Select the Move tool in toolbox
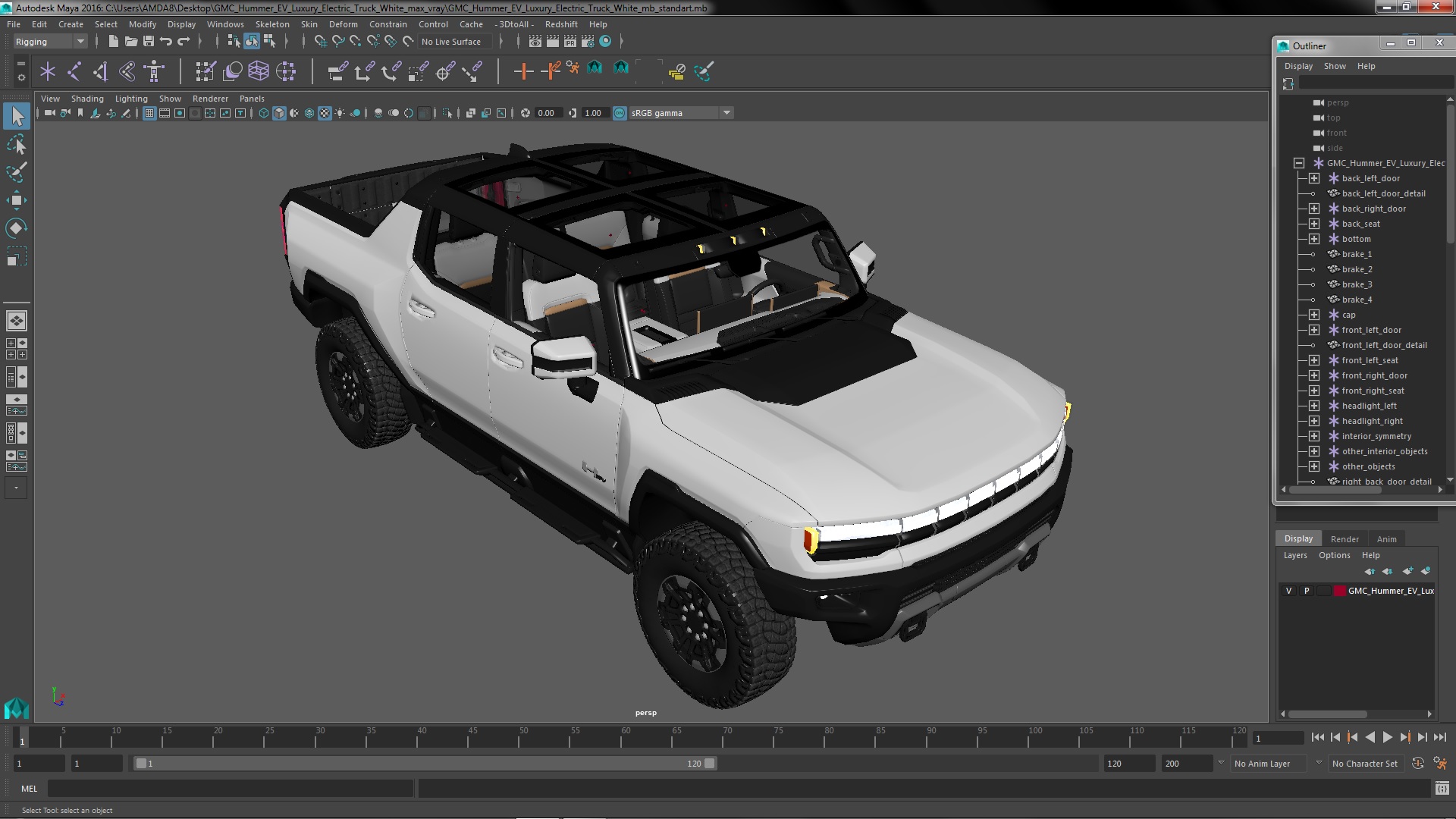 coord(16,200)
